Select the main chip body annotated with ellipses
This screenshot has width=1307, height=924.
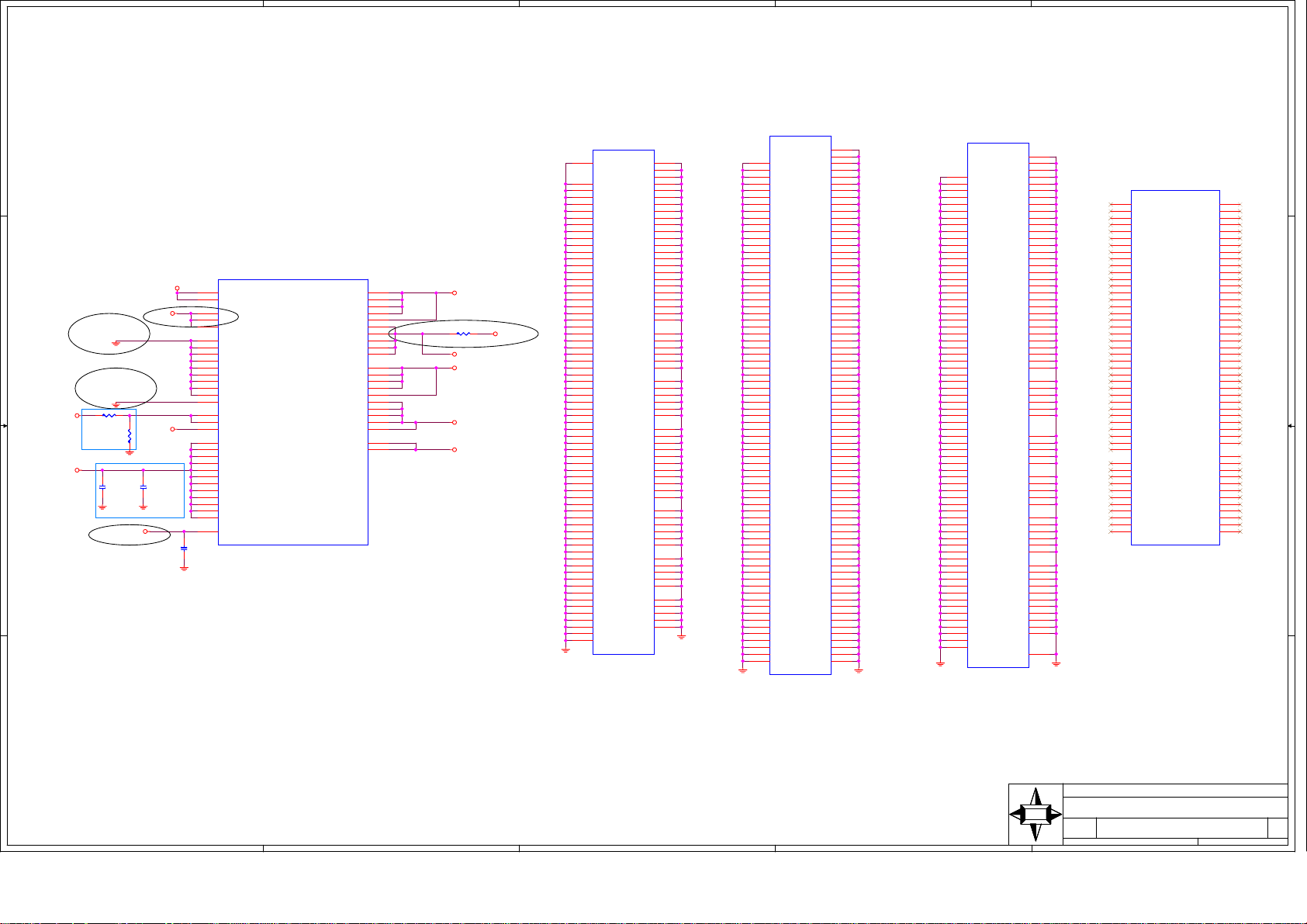point(293,412)
